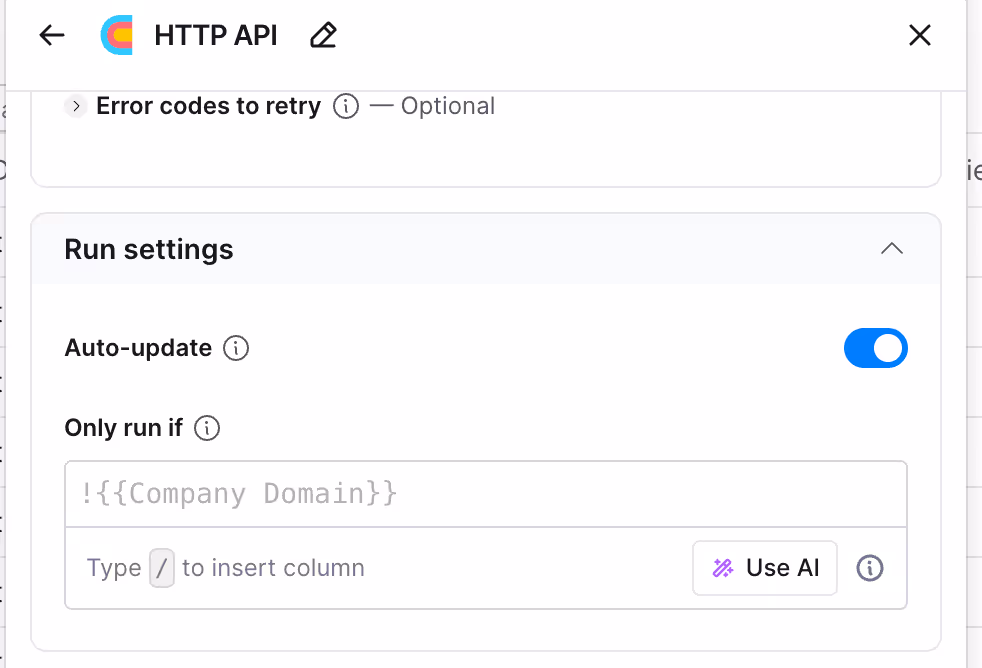Click the info icon right of Use AI
Viewport: 982px width, 668px height.
coord(870,568)
